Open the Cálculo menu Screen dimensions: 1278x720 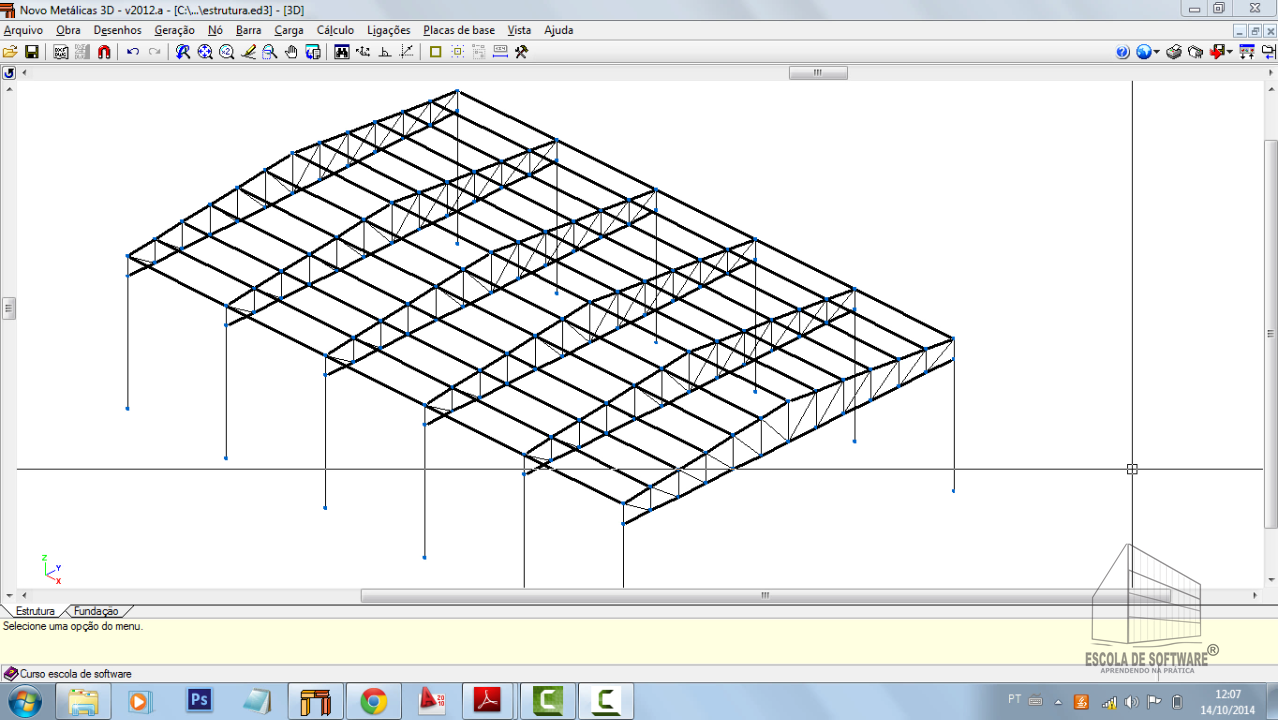coord(335,30)
